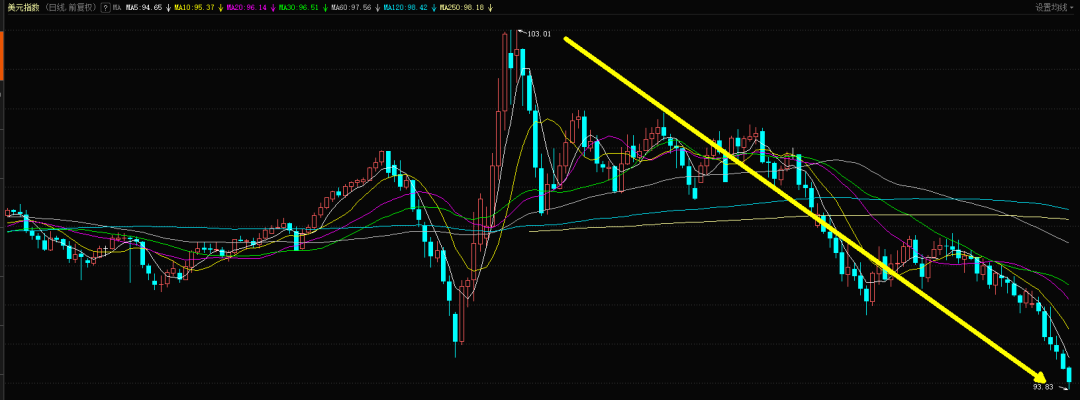Select the green MA30:96.51 label
This screenshot has width=1080, height=400.
coord(299,8)
